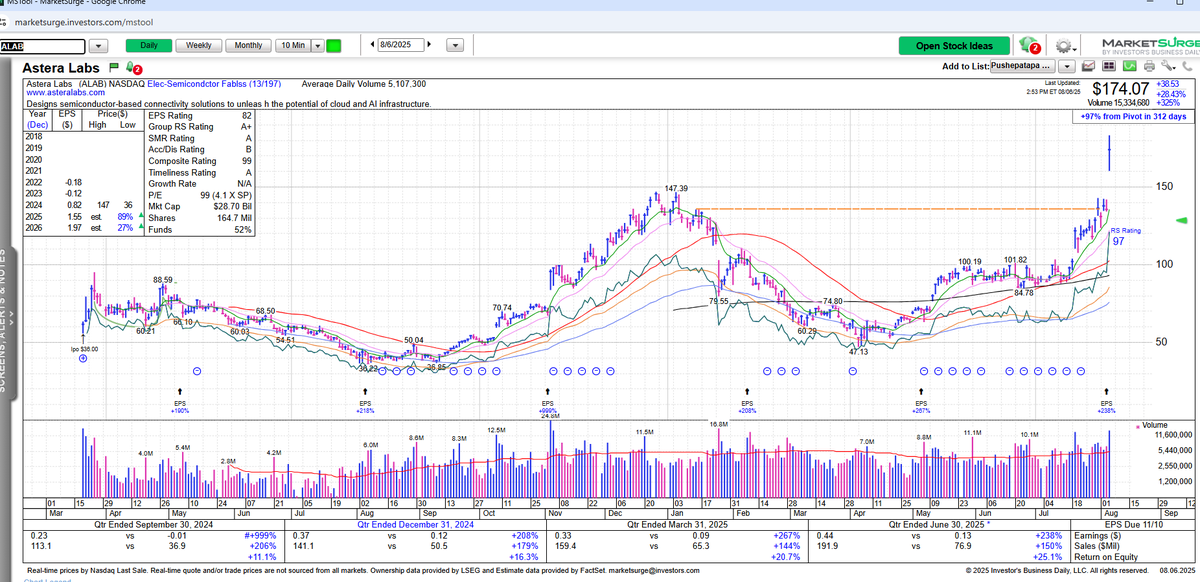Click the EPS +999% marker
The height and width of the screenshot is (582, 1200).
548,403
